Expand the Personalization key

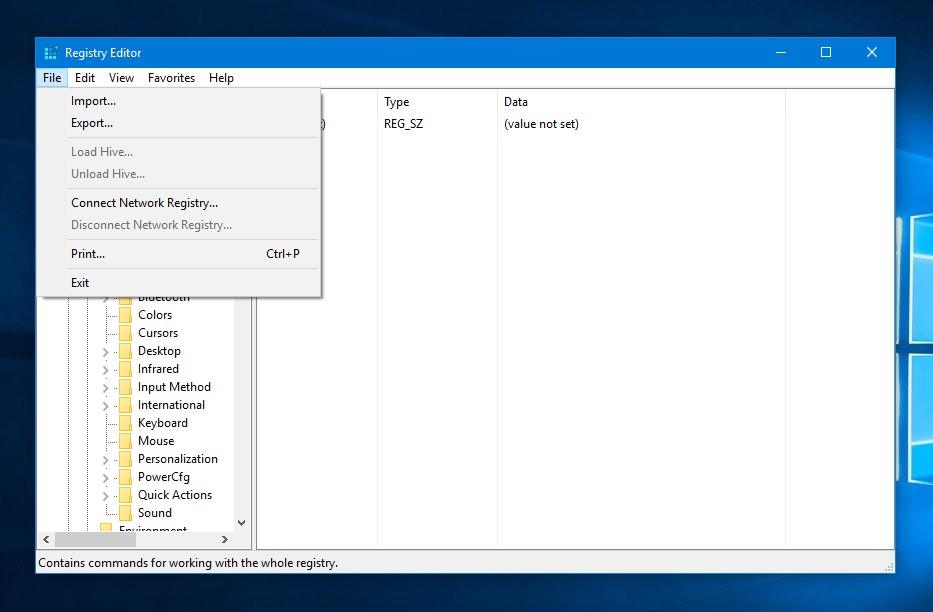(x=105, y=460)
